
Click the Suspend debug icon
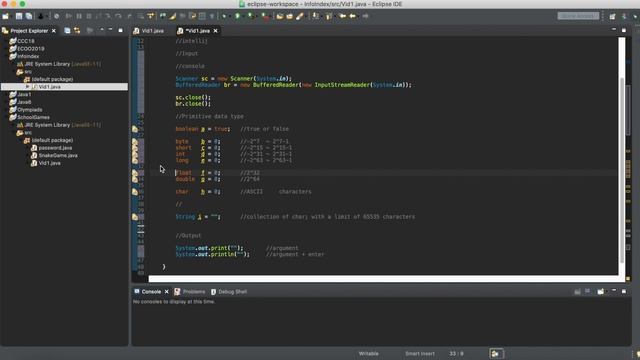coord(79,16)
